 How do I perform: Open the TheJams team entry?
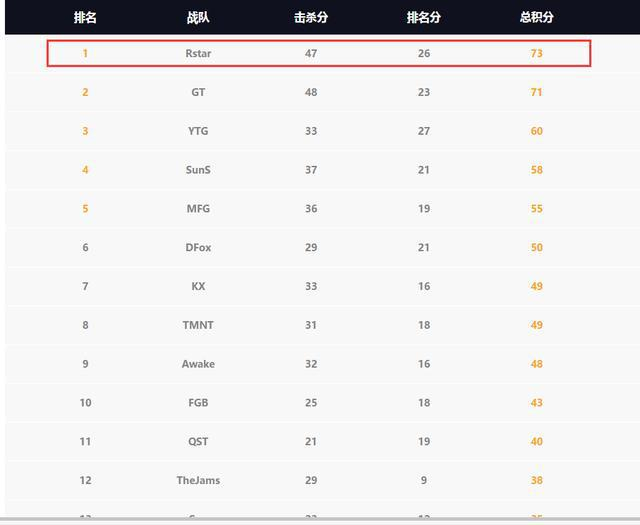click(198, 481)
